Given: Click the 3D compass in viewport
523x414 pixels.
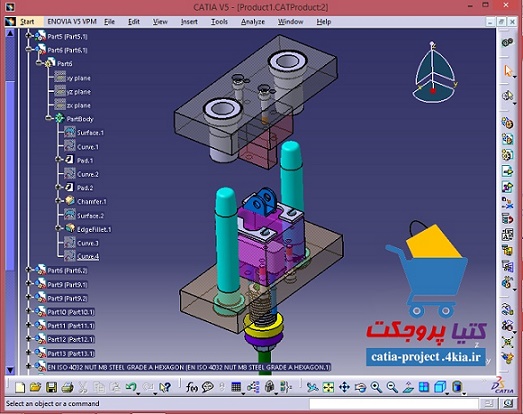Looking at the screenshot, I should click(433, 72).
